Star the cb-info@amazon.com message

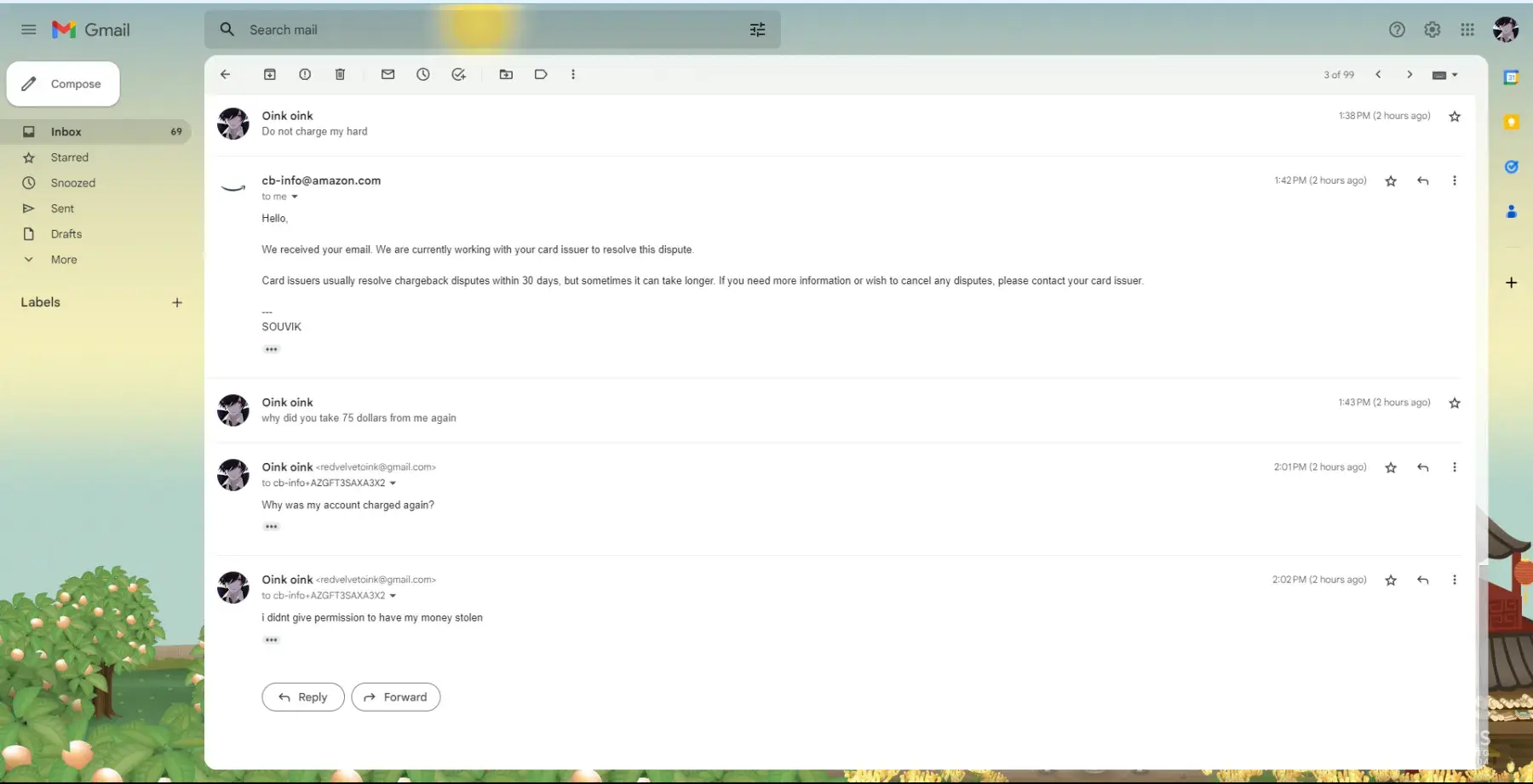tap(1391, 181)
